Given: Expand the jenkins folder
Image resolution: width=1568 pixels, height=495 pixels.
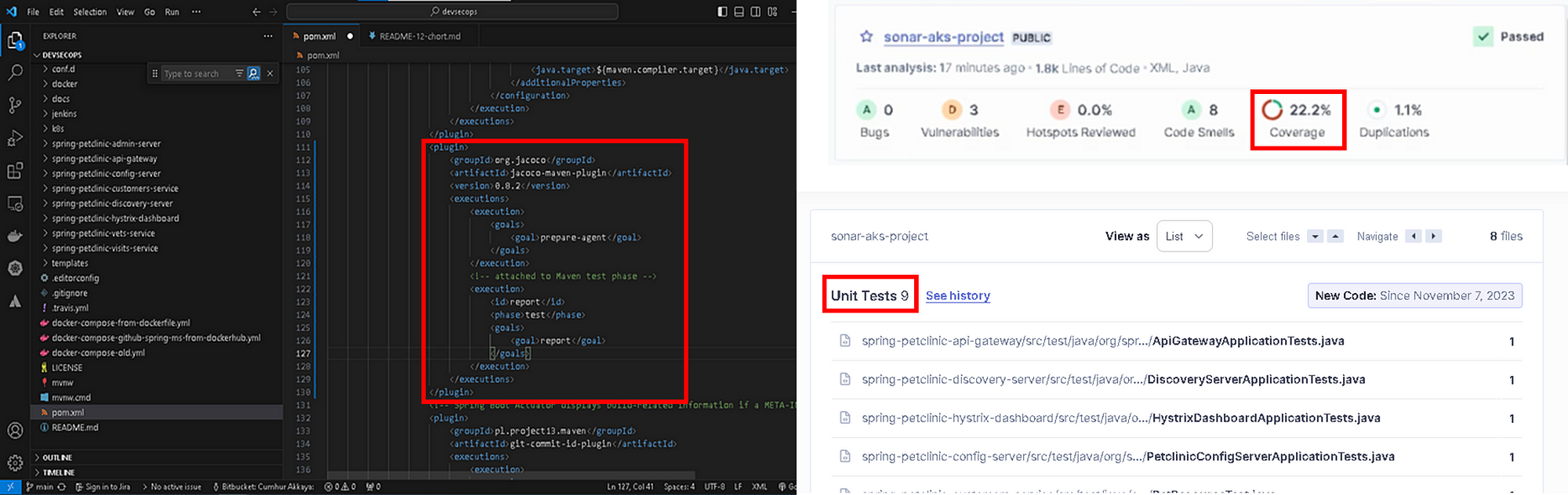Looking at the screenshot, I should tap(64, 114).
